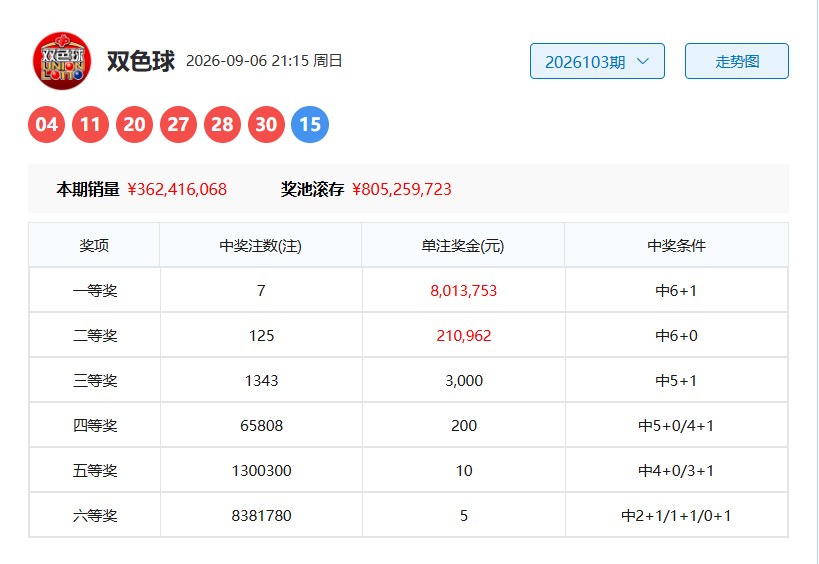
Task: Click fifth prize amount 10
Action: 464,471
